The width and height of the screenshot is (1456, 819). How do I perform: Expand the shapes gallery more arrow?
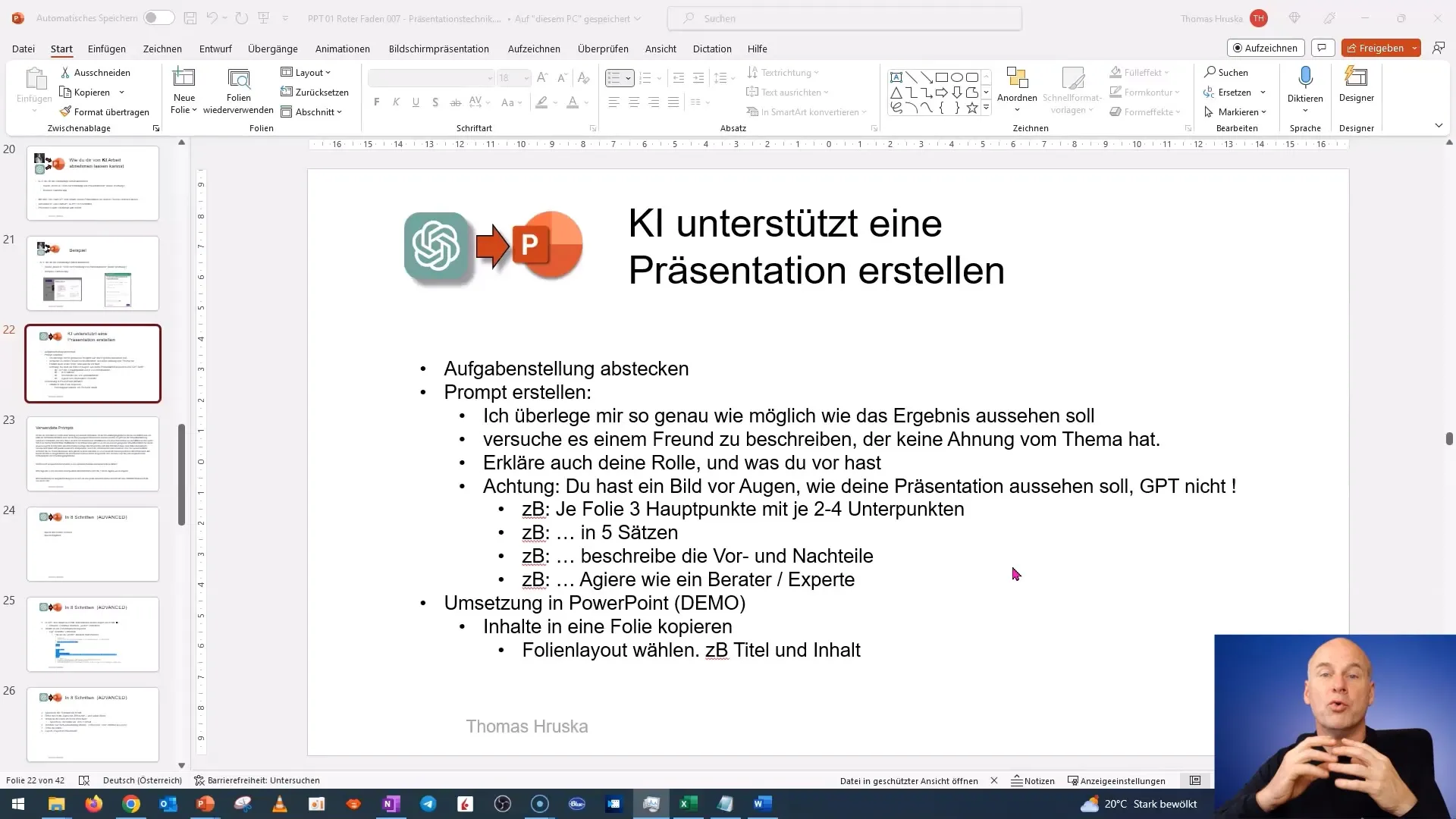(986, 108)
